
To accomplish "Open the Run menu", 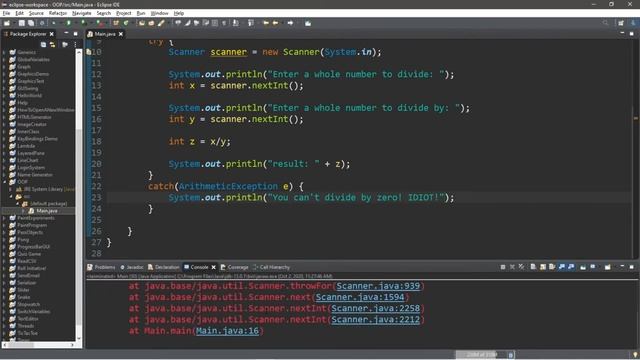I will click(x=141, y=13).
